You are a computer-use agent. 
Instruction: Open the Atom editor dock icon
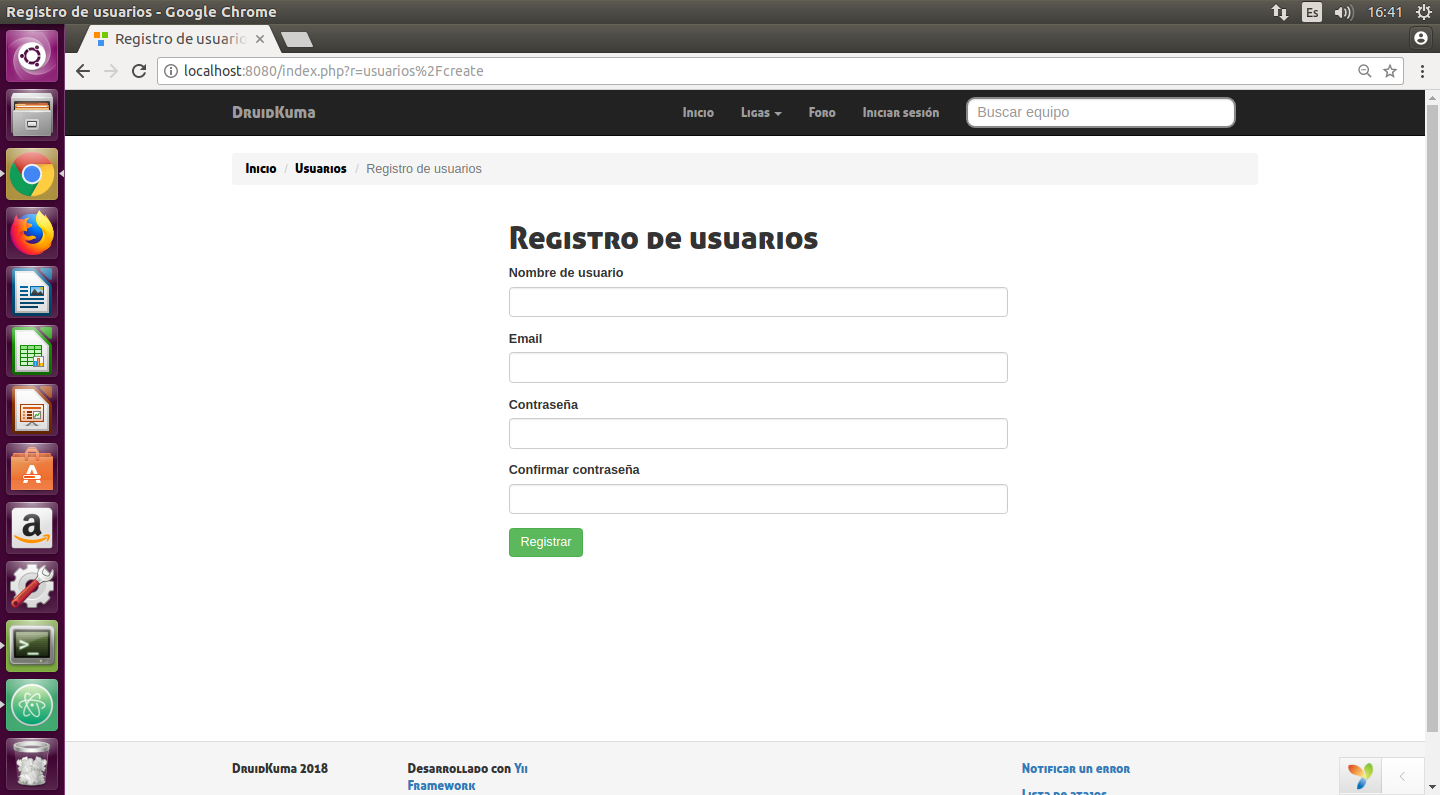pyautogui.click(x=33, y=705)
